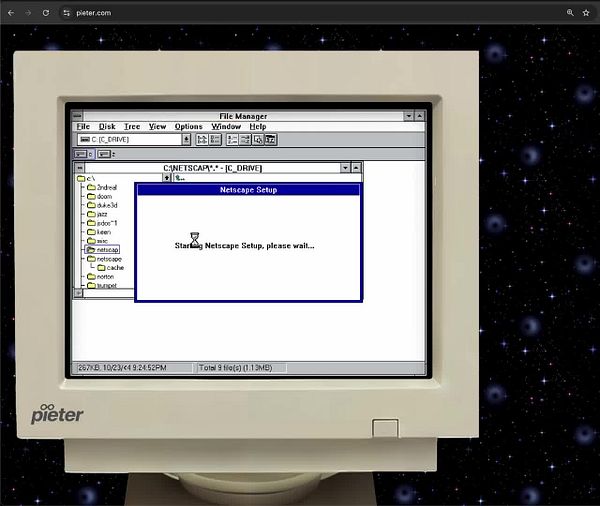
Task: Open the Tree menu
Action: click(132, 126)
